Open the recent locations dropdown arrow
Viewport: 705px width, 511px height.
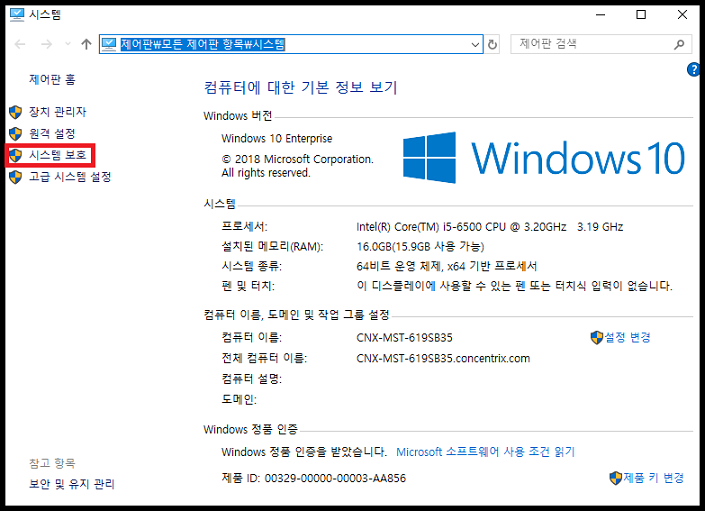(68, 44)
